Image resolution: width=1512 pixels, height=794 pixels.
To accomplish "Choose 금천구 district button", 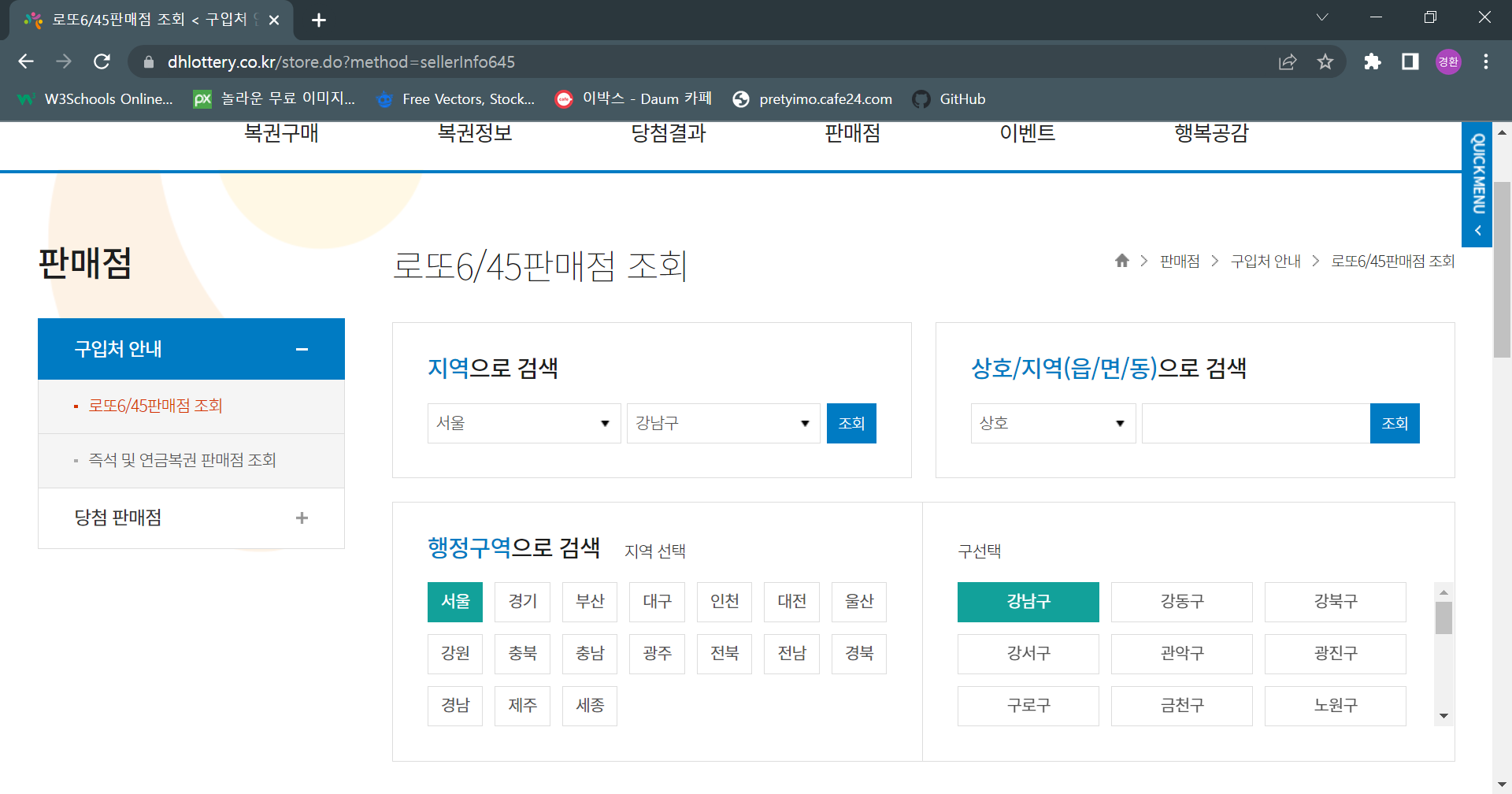I will 1182,706.
